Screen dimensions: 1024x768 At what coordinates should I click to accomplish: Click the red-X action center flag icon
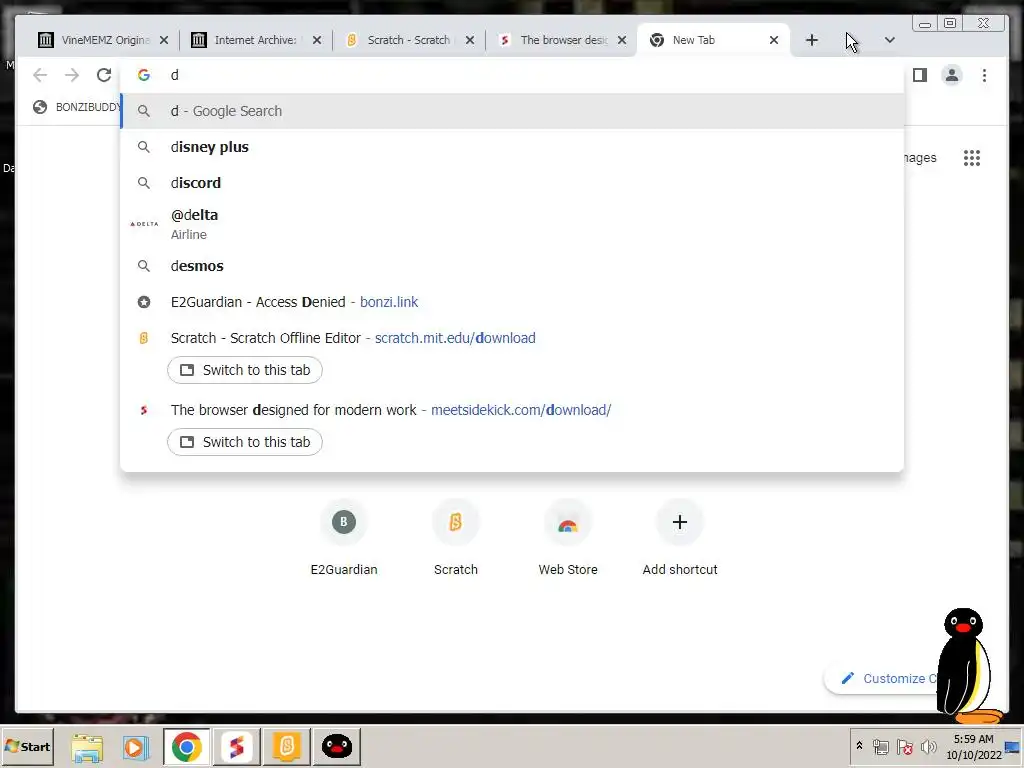904,746
